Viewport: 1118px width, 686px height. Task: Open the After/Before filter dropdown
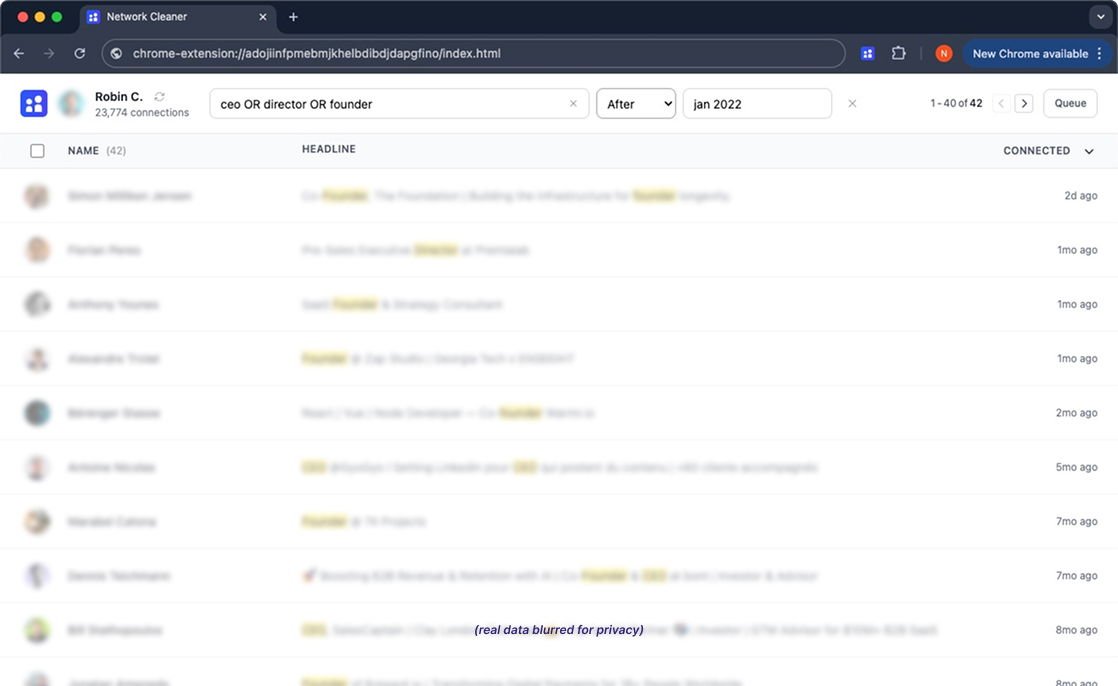click(636, 102)
